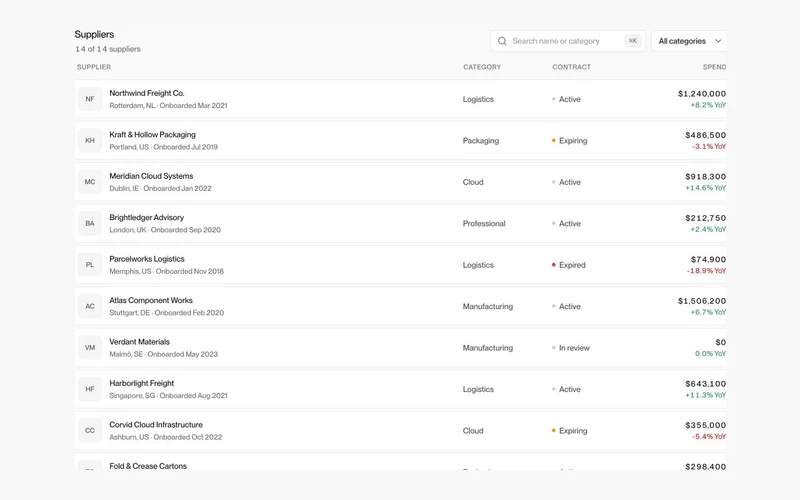Click Manufacturing category for Verdant Materials

pyautogui.click(x=488, y=347)
